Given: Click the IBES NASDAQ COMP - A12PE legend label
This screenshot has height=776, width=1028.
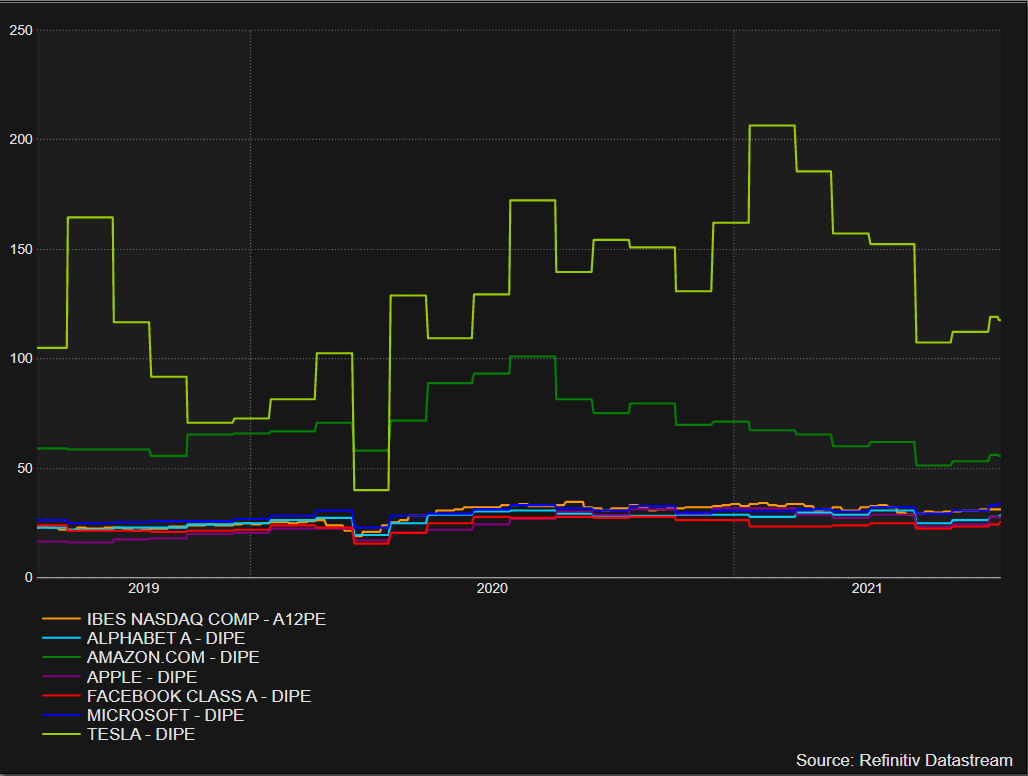Looking at the screenshot, I should coord(206,619).
